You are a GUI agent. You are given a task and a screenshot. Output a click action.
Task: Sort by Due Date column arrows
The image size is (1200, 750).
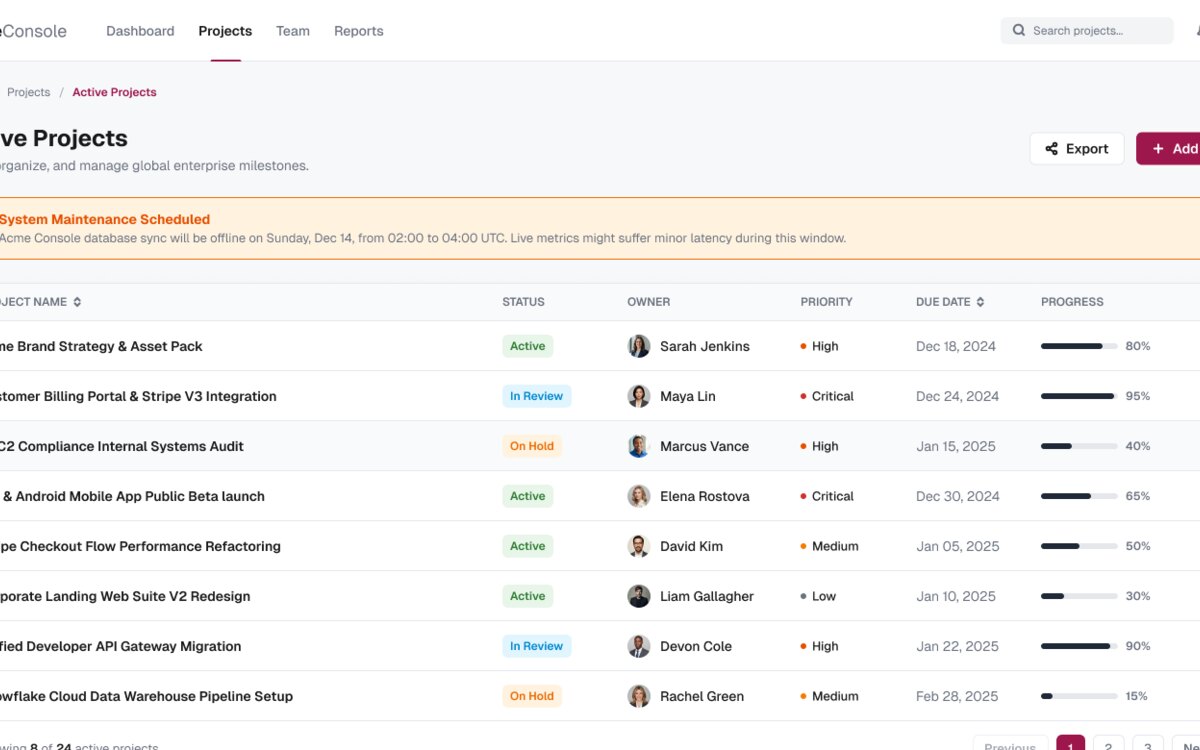(x=980, y=302)
